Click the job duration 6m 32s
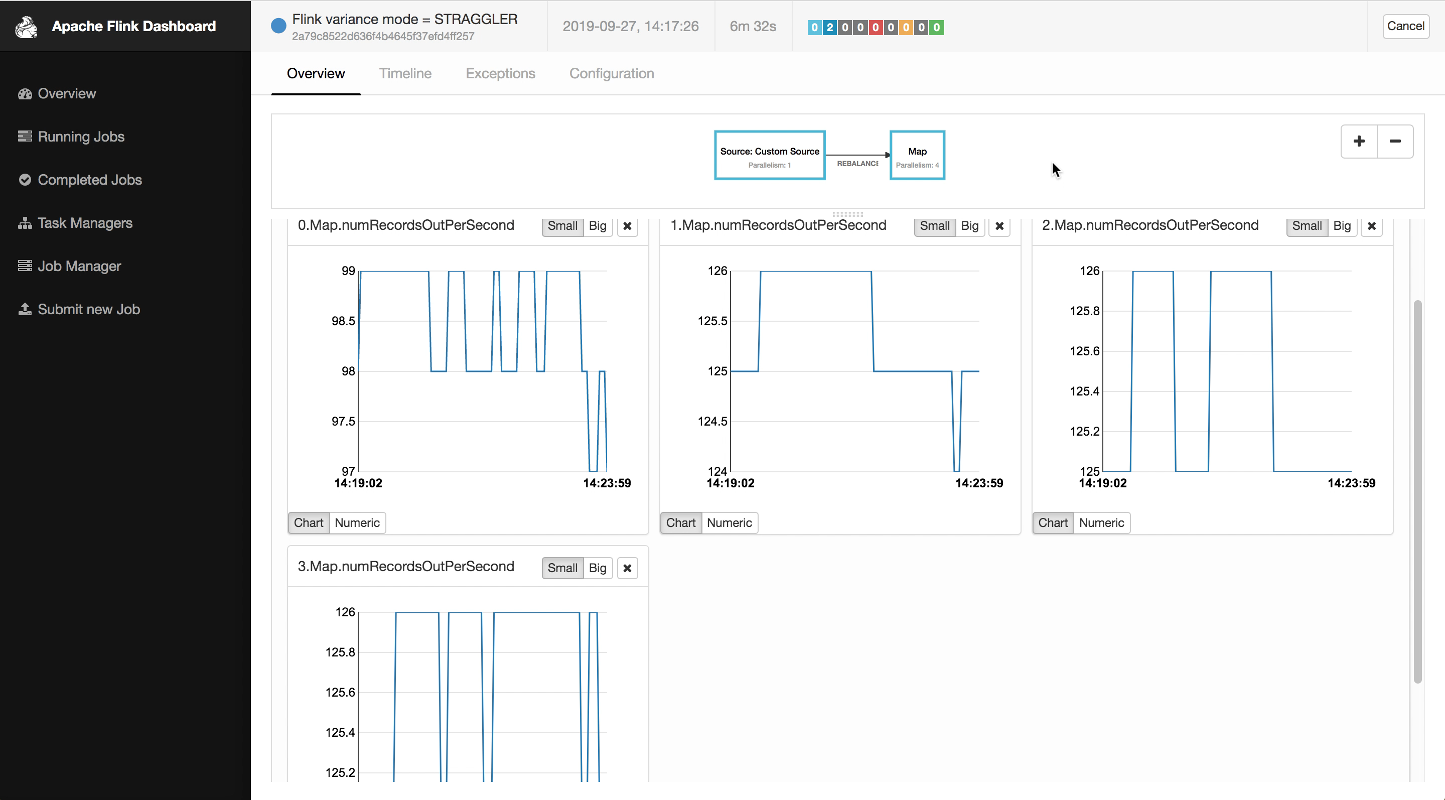Viewport: 1445px width, 800px height. click(753, 26)
